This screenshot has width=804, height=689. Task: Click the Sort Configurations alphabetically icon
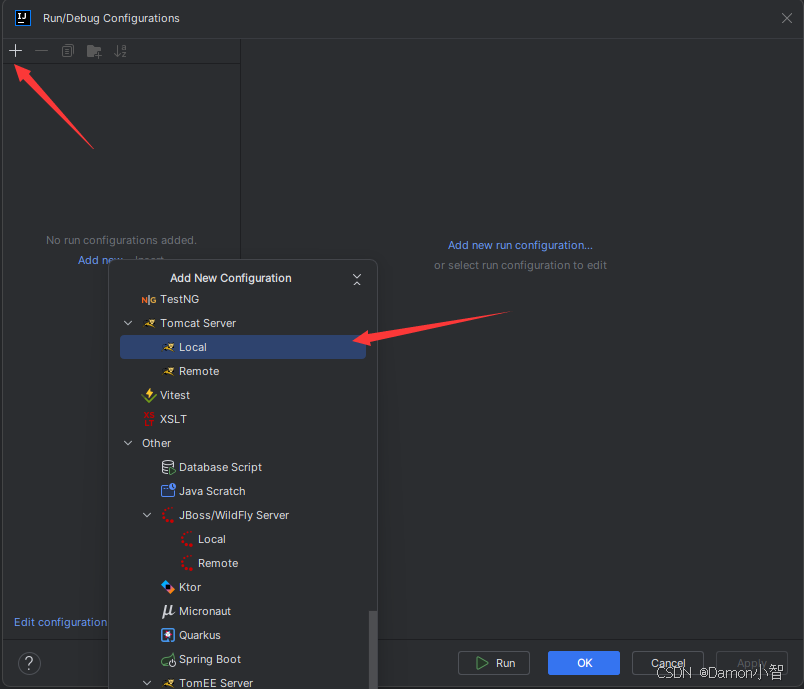(120, 51)
